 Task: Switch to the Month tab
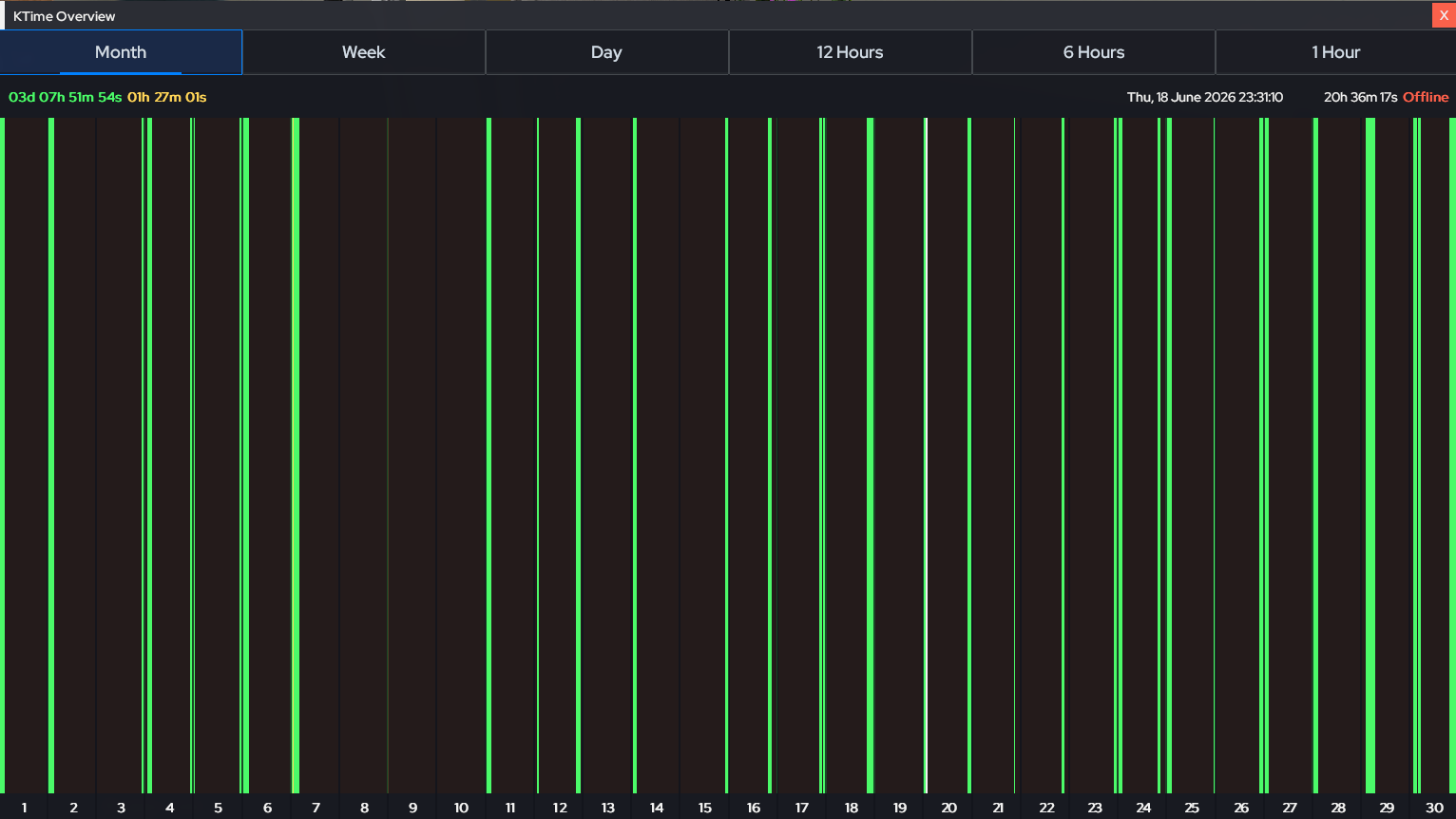[x=121, y=52]
